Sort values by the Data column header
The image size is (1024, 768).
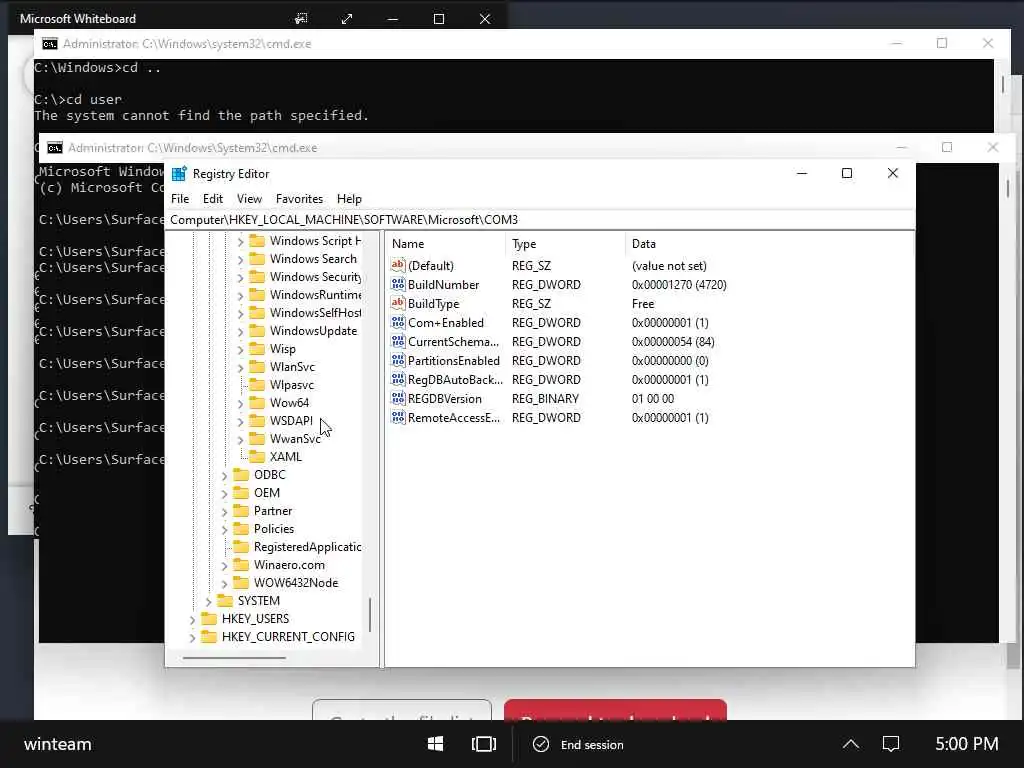pos(769,244)
